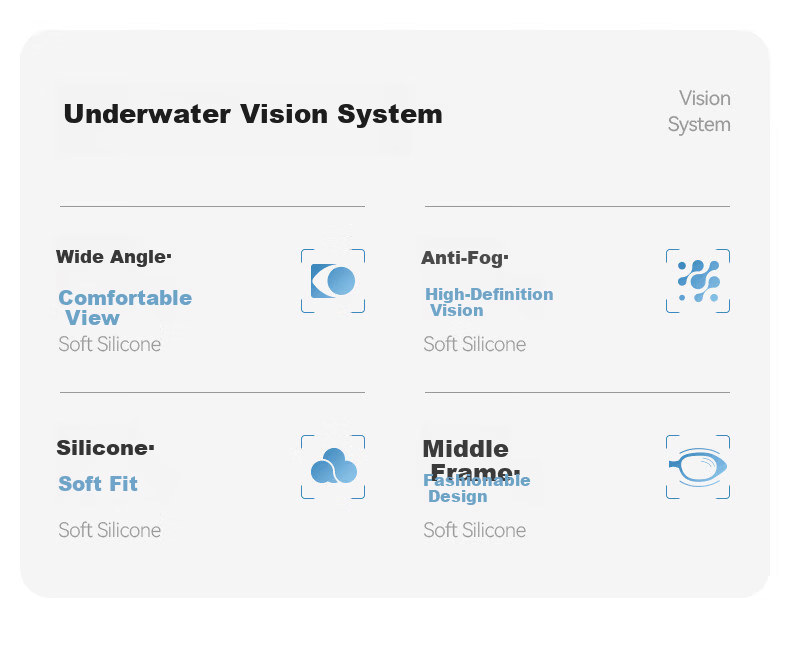This screenshot has width=790, height=658.
Task: Click the Wide Angle label
Action: pos(114,257)
